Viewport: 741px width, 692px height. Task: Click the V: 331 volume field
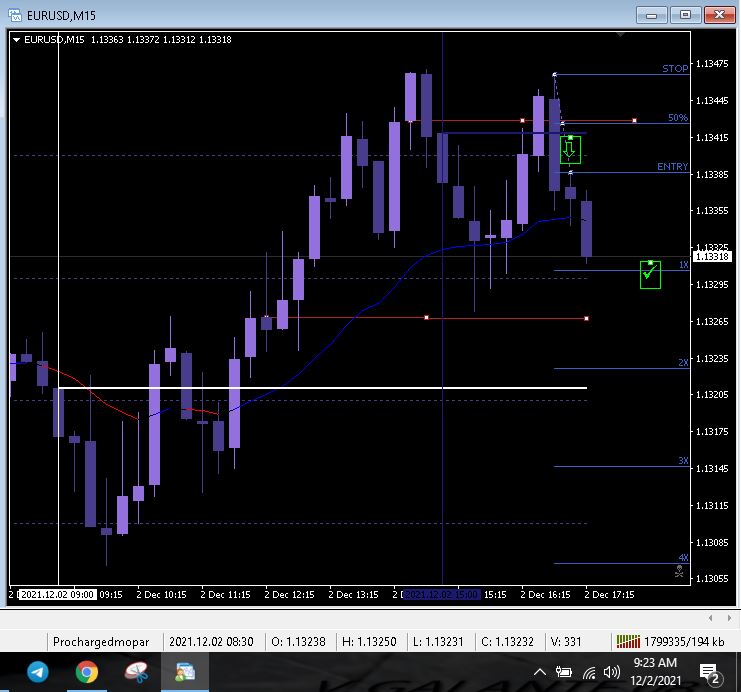pos(566,642)
